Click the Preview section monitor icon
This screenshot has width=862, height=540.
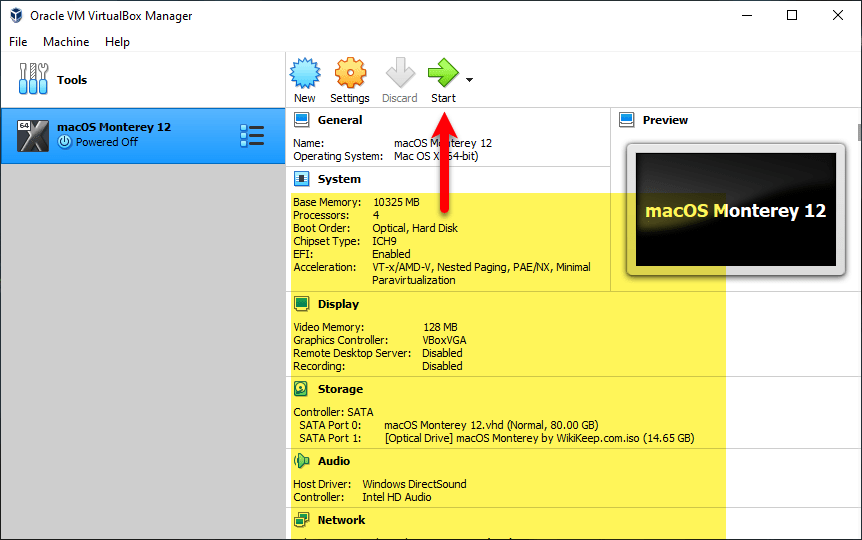[627, 120]
